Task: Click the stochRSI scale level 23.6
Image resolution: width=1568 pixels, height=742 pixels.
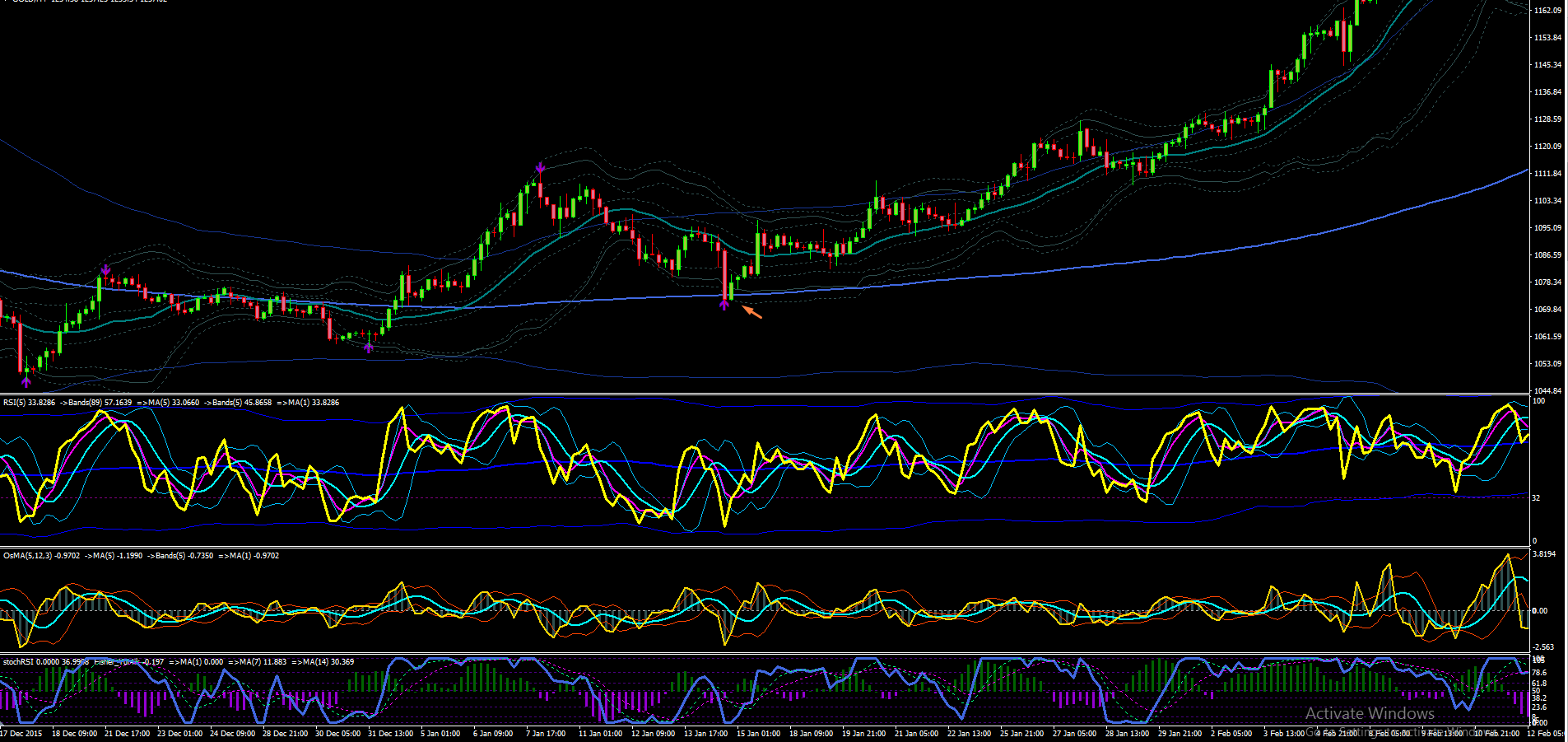Action: pos(1538,707)
